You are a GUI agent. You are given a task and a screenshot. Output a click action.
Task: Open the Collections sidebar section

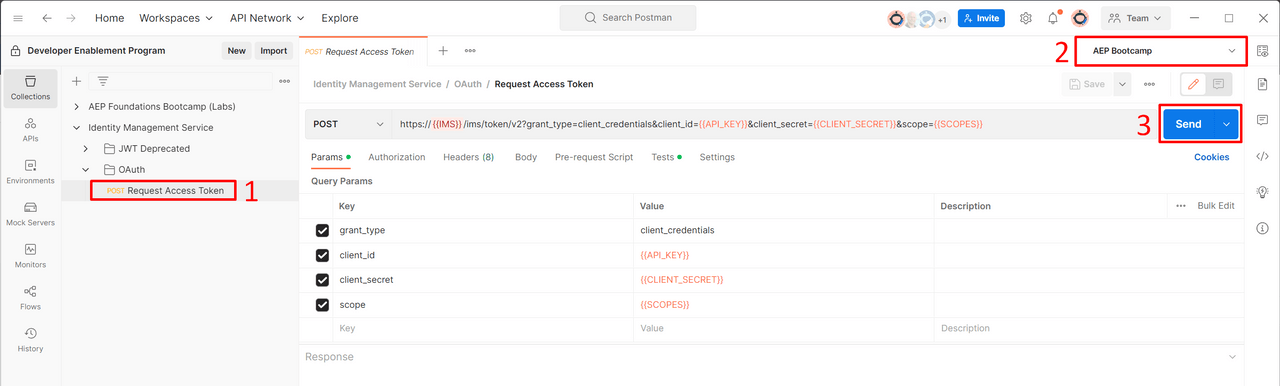tap(30, 87)
